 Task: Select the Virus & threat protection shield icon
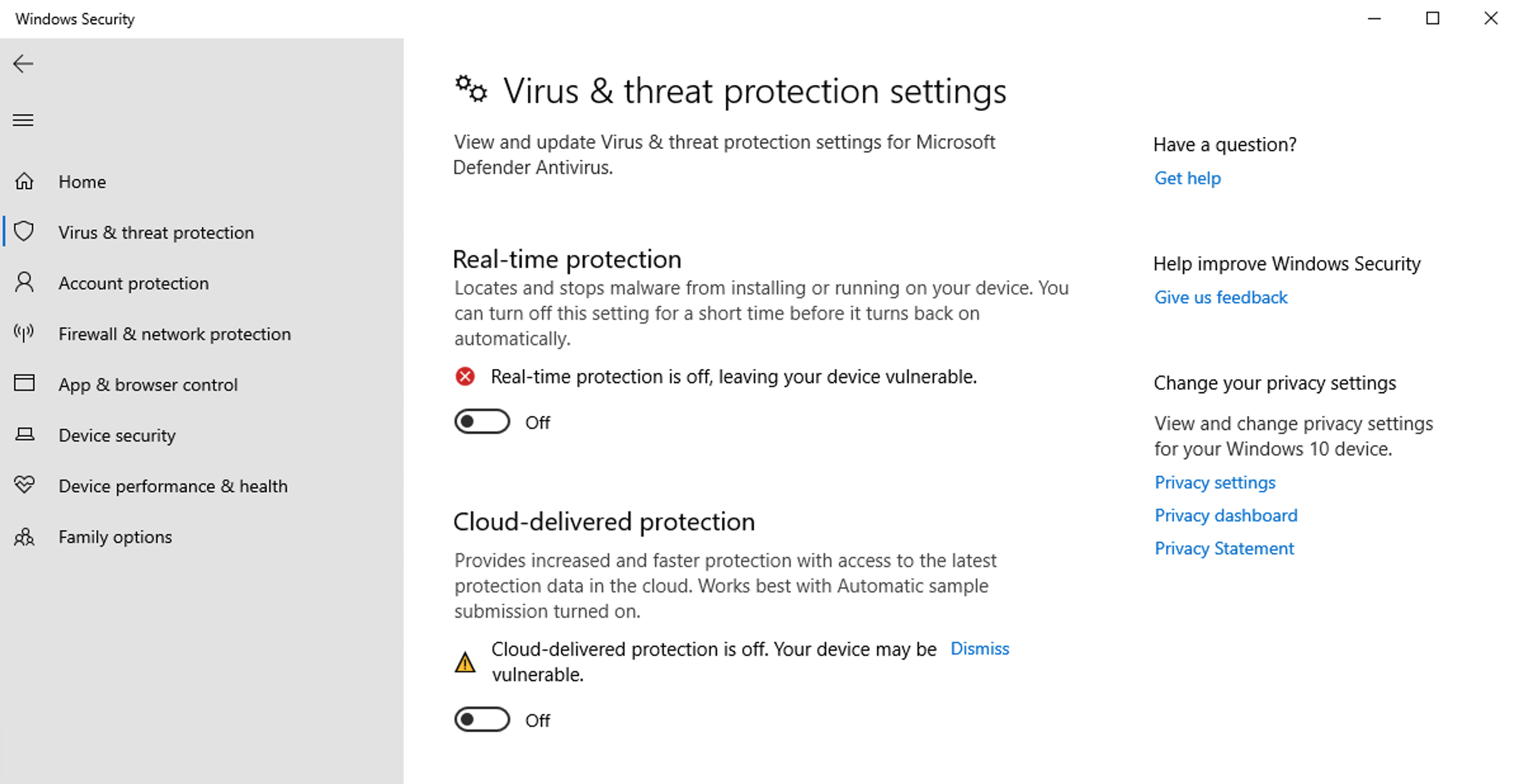[24, 232]
